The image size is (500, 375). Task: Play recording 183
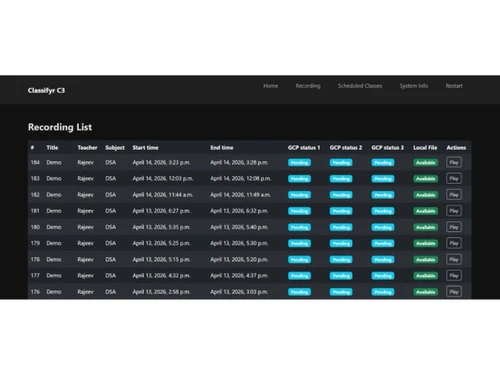[x=454, y=178]
